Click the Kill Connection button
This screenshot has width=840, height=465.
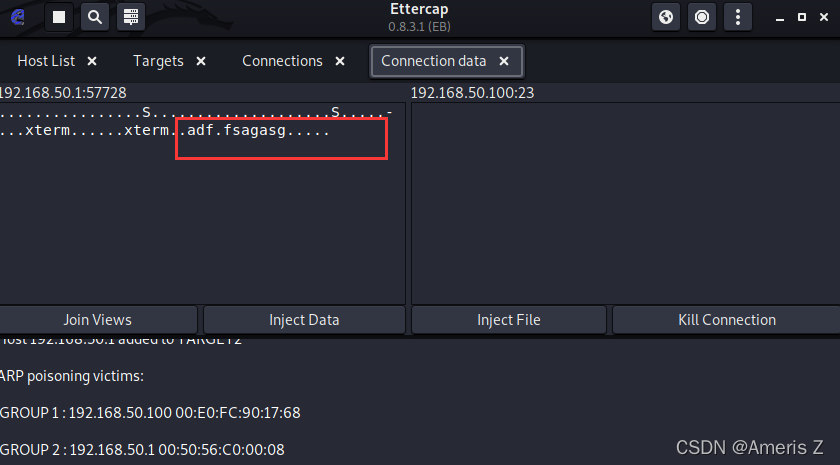[726, 320]
